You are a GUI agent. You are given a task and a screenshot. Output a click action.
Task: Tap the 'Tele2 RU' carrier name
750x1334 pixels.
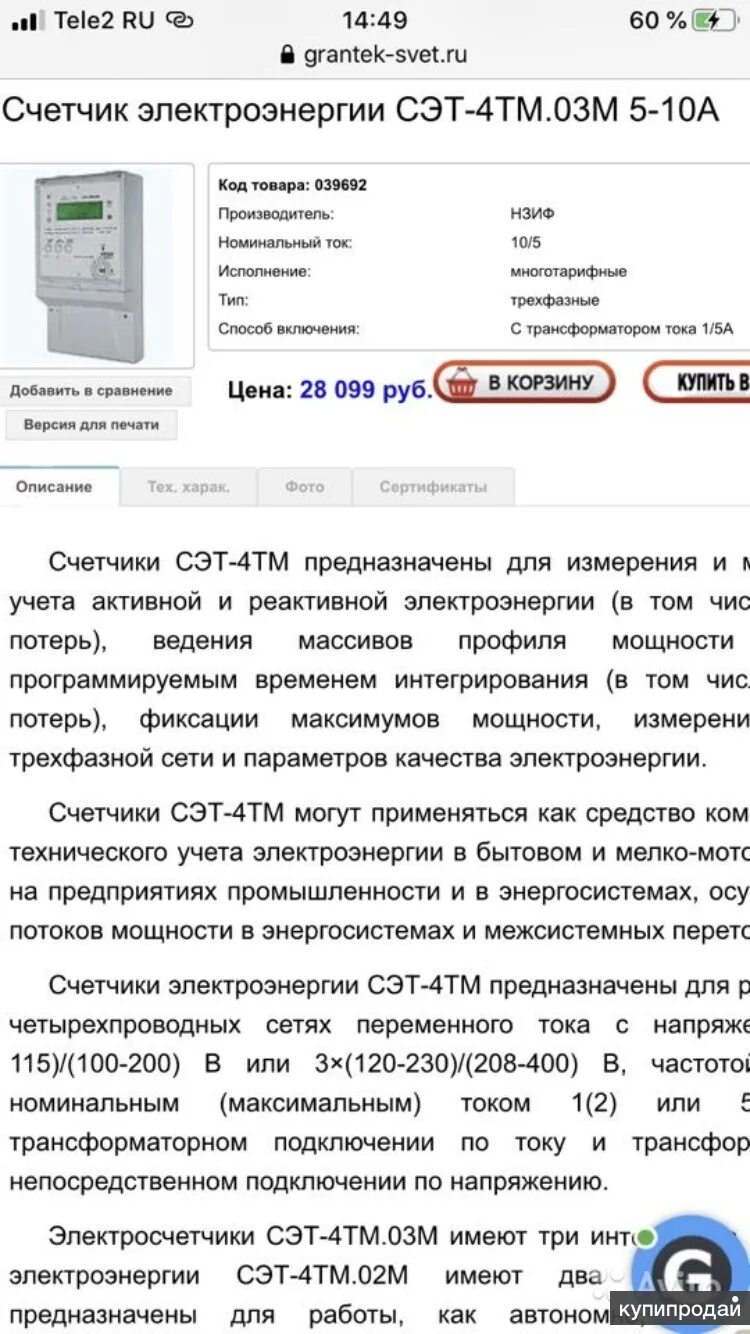pos(104,20)
